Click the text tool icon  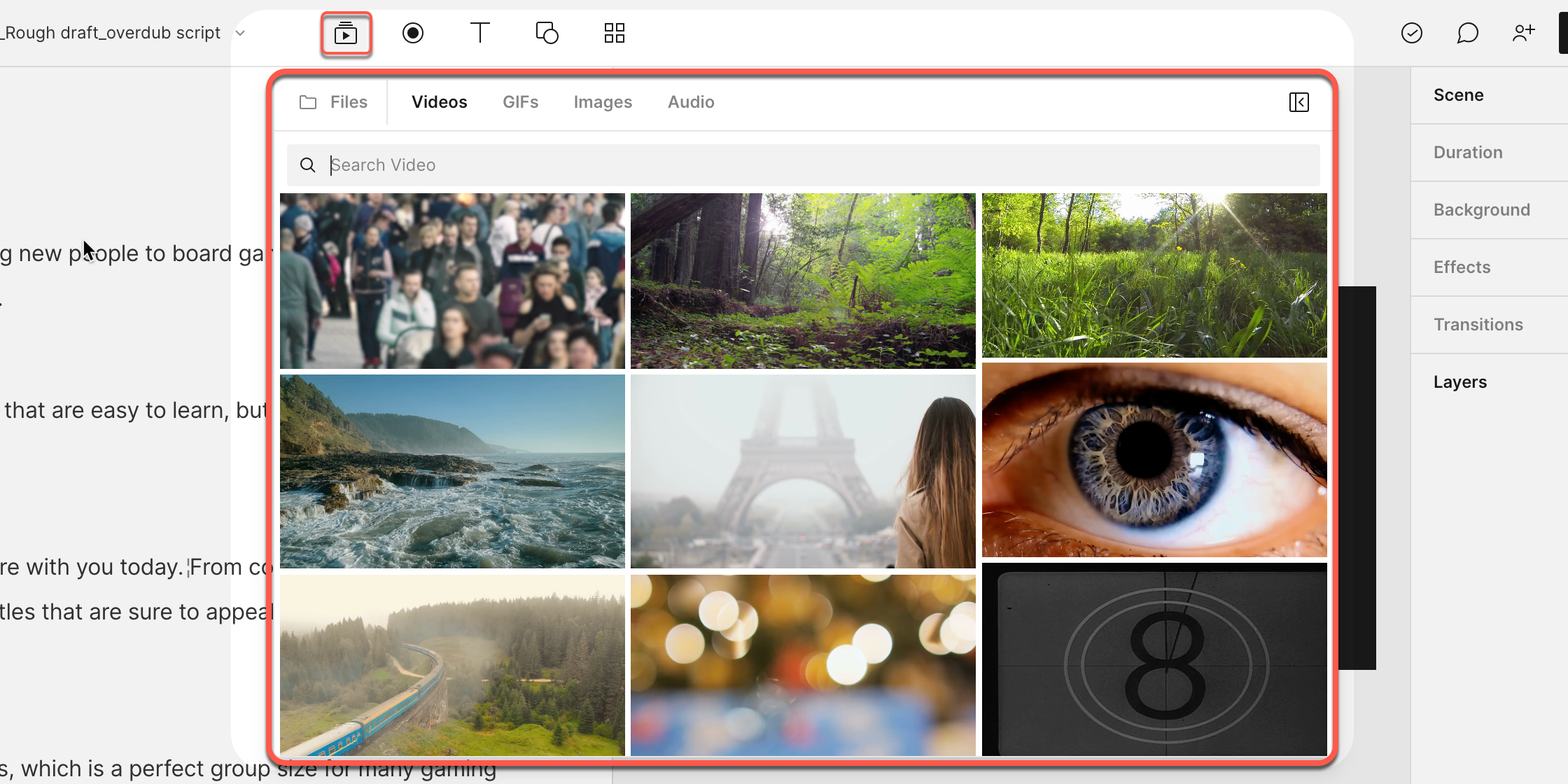480,33
